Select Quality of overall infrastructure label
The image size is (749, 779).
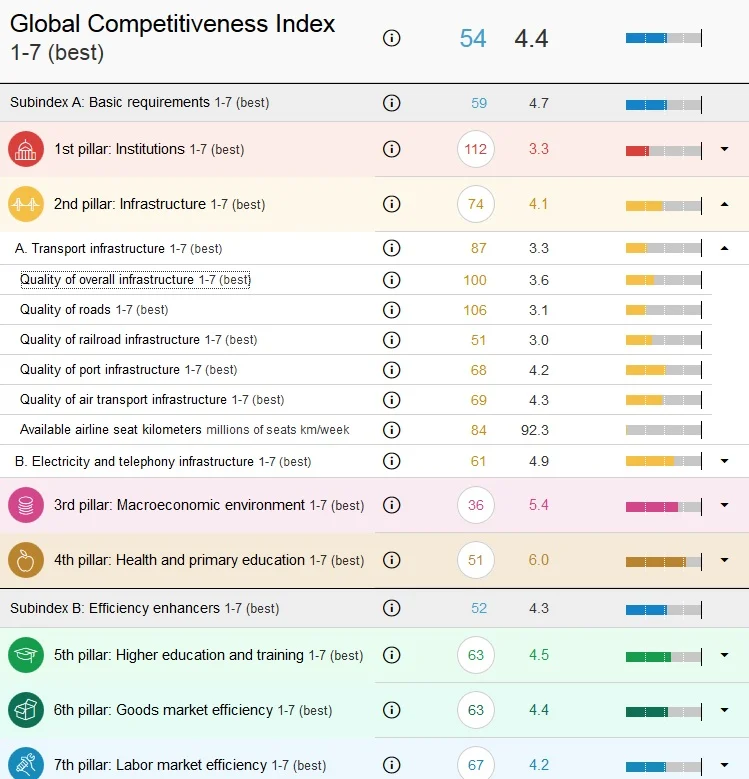click(135, 280)
